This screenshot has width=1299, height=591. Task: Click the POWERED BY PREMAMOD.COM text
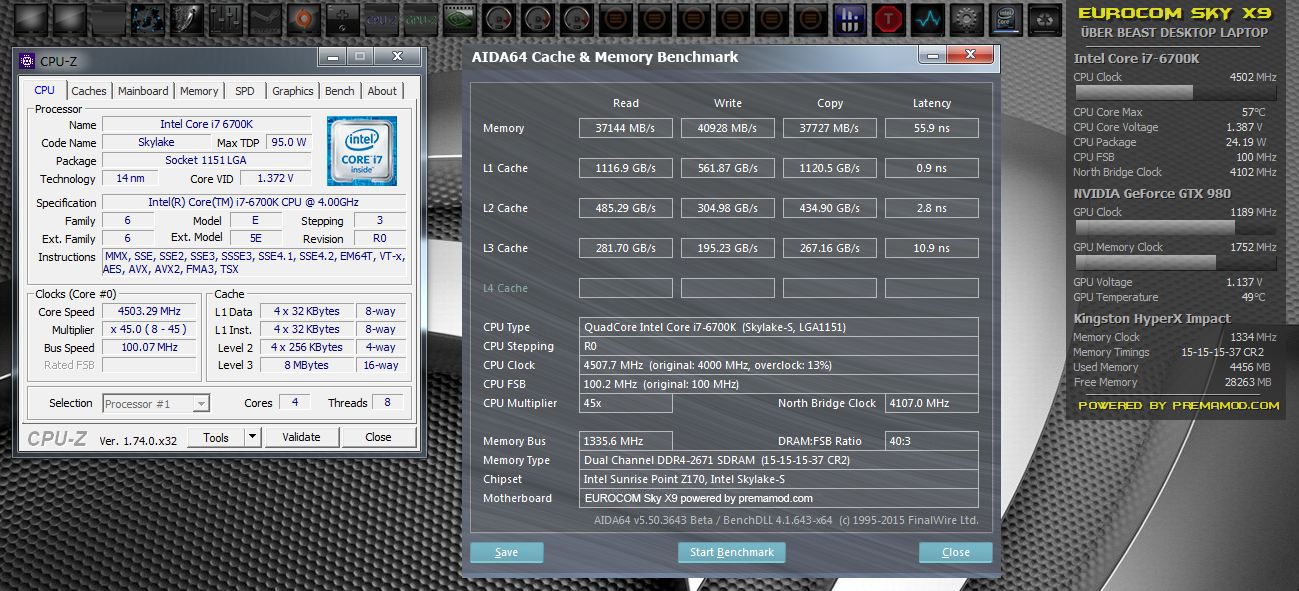pos(1178,405)
